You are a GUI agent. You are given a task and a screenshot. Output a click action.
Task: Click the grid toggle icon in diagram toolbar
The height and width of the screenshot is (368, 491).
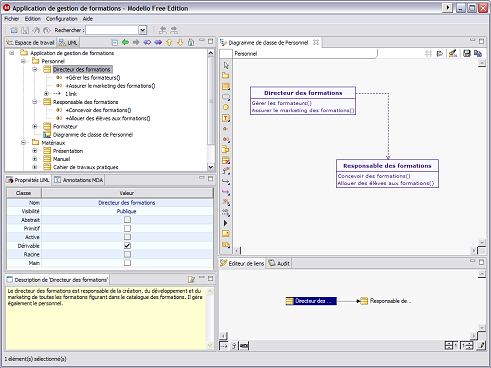[x=428, y=53]
